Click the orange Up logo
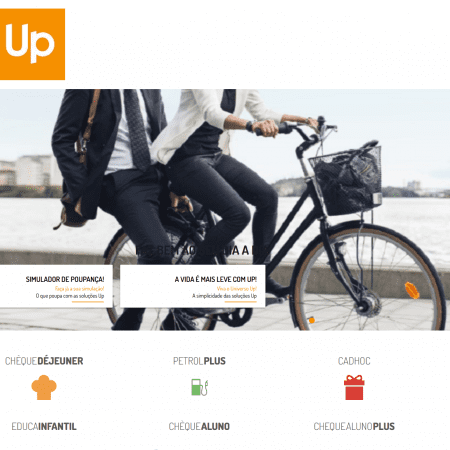 pyautogui.click(x=32, y=44)
